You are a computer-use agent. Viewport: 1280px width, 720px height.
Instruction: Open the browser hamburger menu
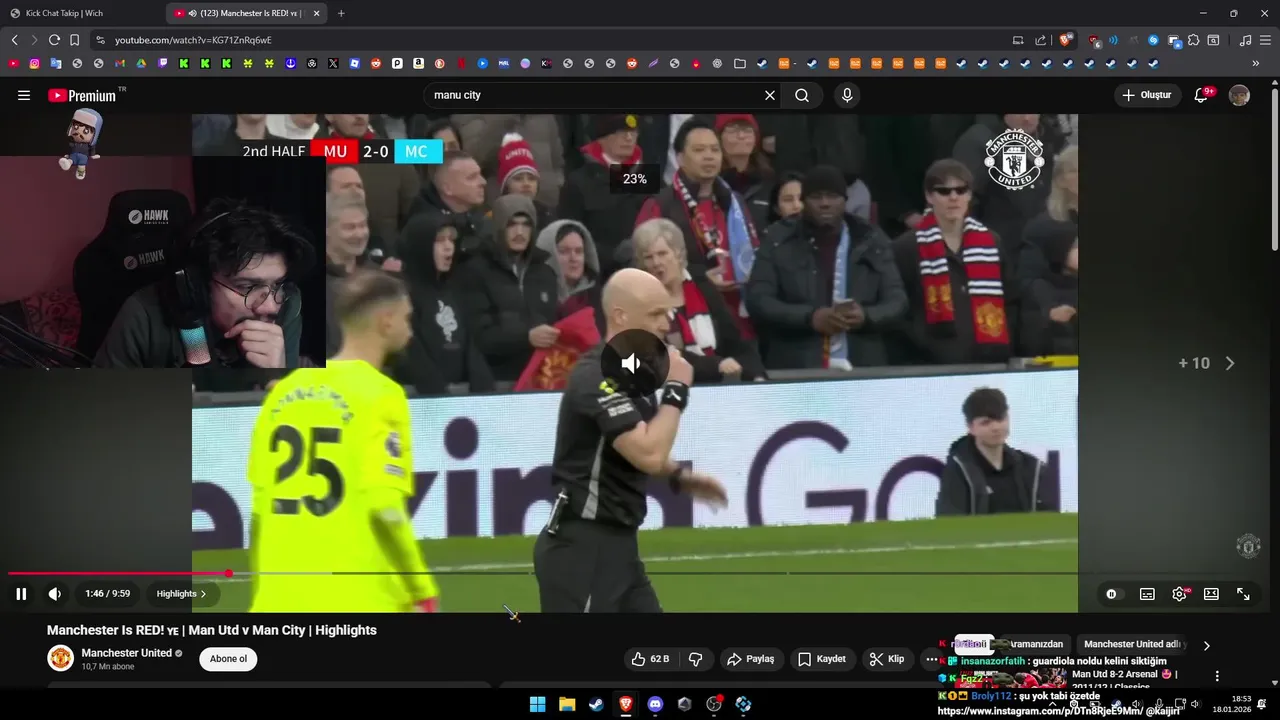pos(1265,40)
